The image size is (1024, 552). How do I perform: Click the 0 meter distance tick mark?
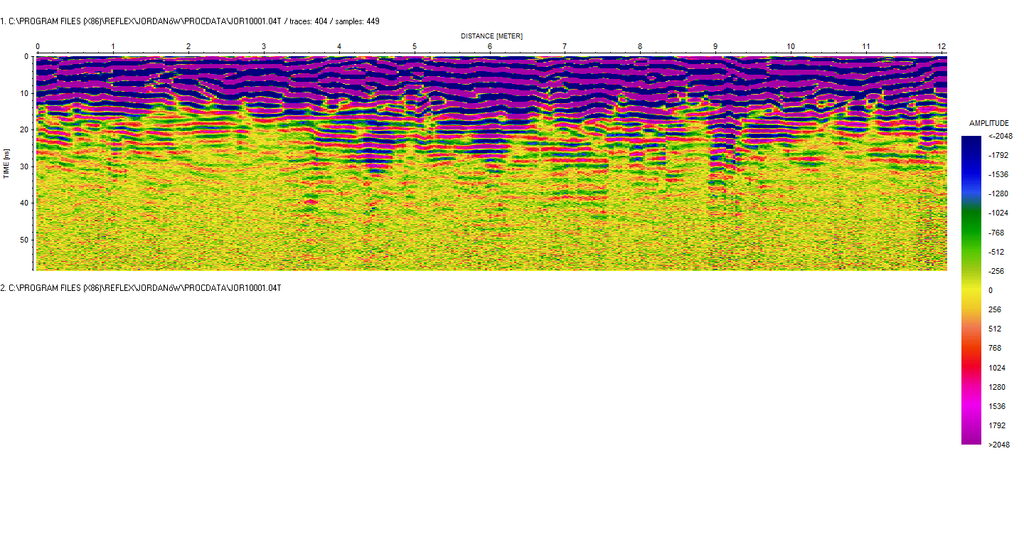point(37,47)
